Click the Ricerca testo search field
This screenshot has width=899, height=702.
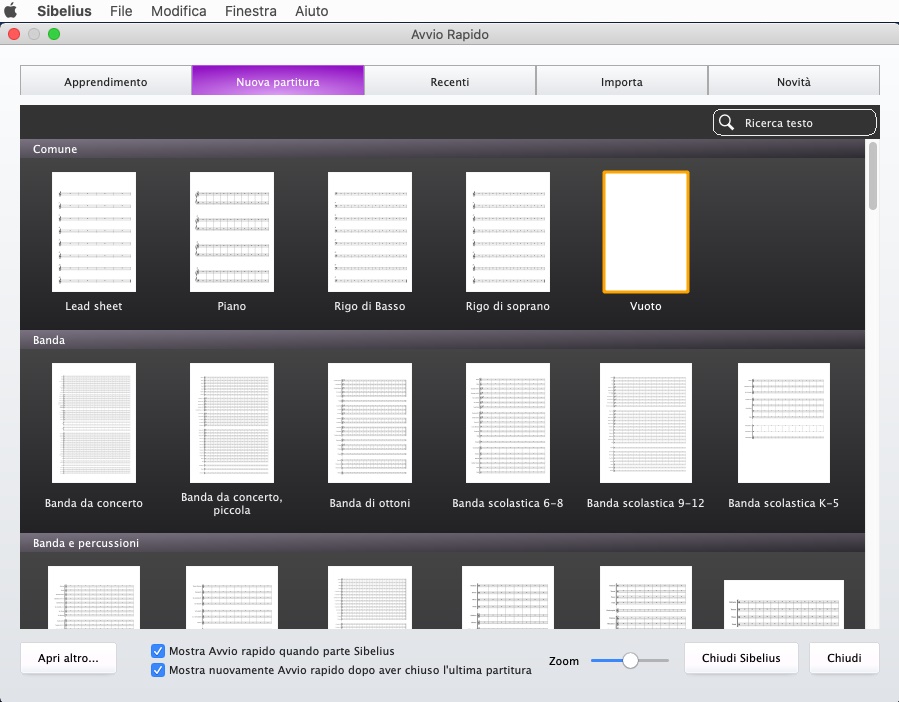[795, 122]
